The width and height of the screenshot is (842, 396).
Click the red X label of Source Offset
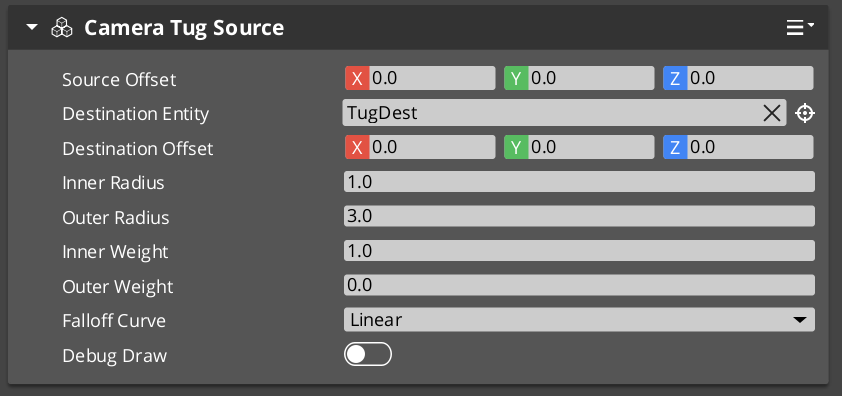coord(357,78)
